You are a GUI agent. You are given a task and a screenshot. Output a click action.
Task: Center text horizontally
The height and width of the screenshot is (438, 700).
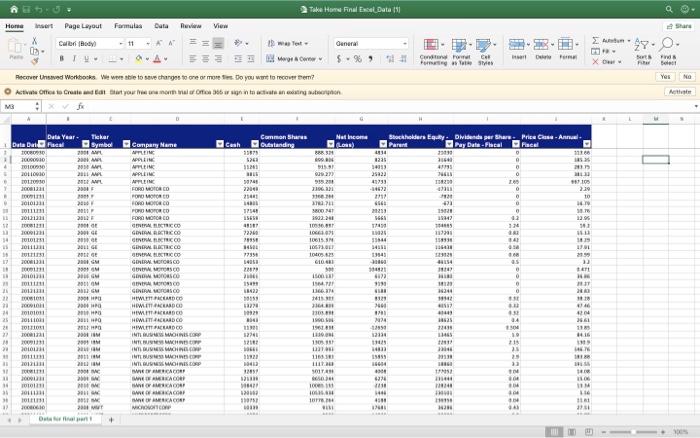(x=205, y=58)
